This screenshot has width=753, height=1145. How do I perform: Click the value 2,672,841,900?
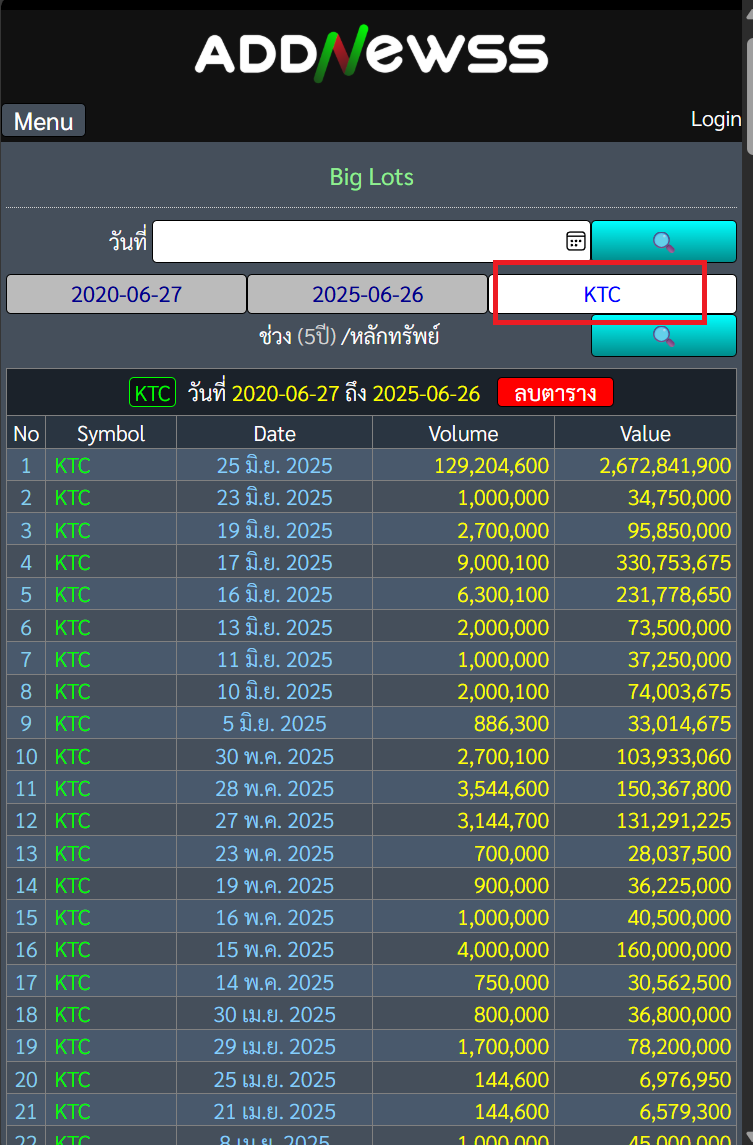click(665, 465)
